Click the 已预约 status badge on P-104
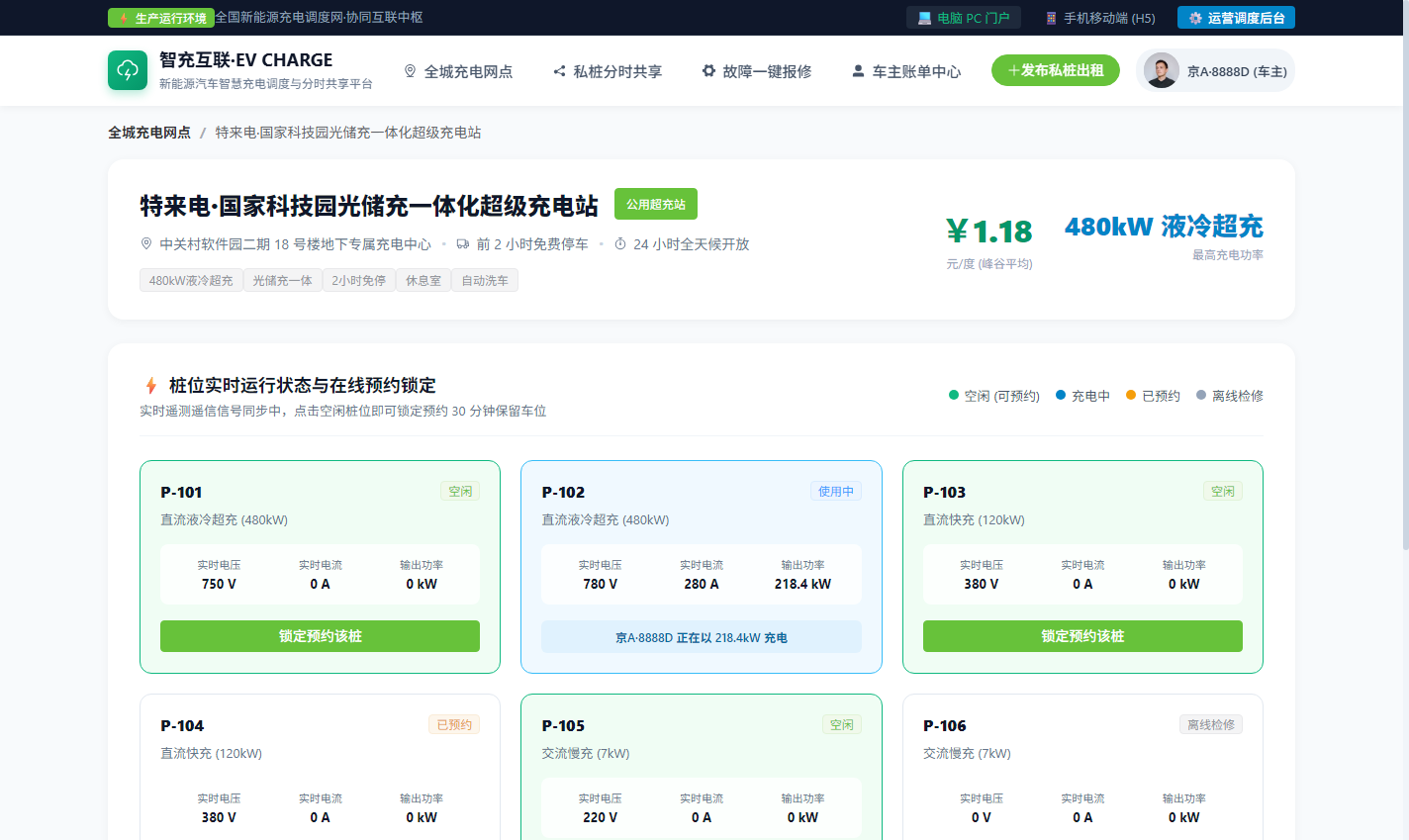This screenshot has height=840, width=1409. click(x=454, y=724)
